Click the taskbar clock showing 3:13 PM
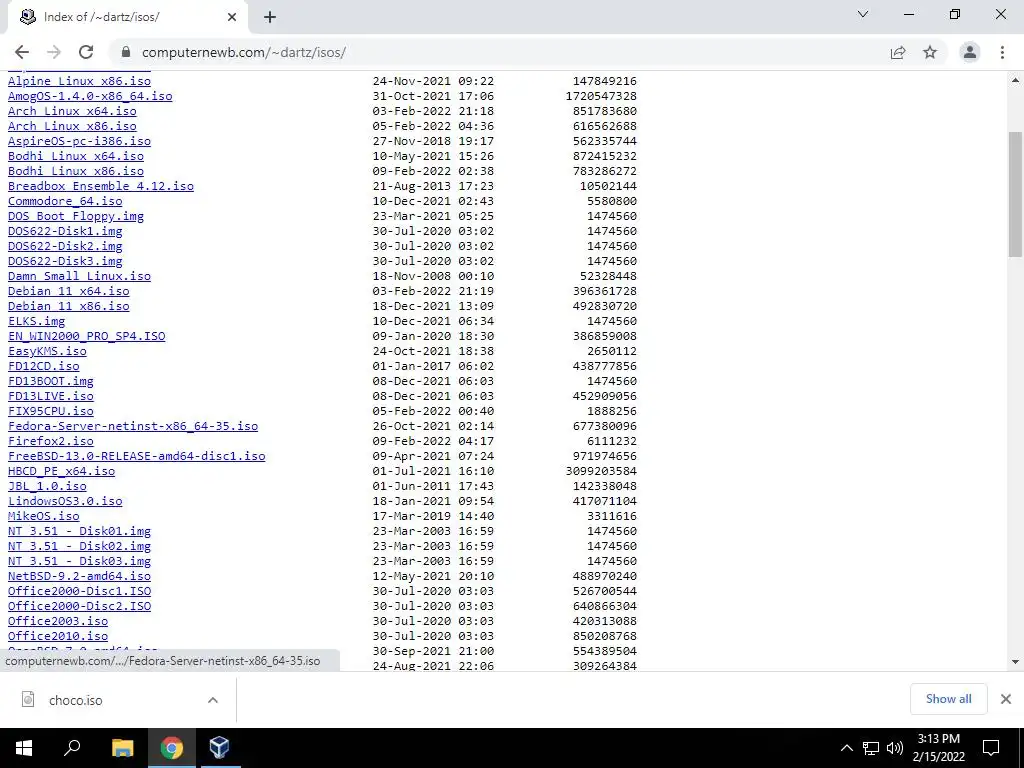Screen dimensions: 1024x768 click(x=938, y=748)
